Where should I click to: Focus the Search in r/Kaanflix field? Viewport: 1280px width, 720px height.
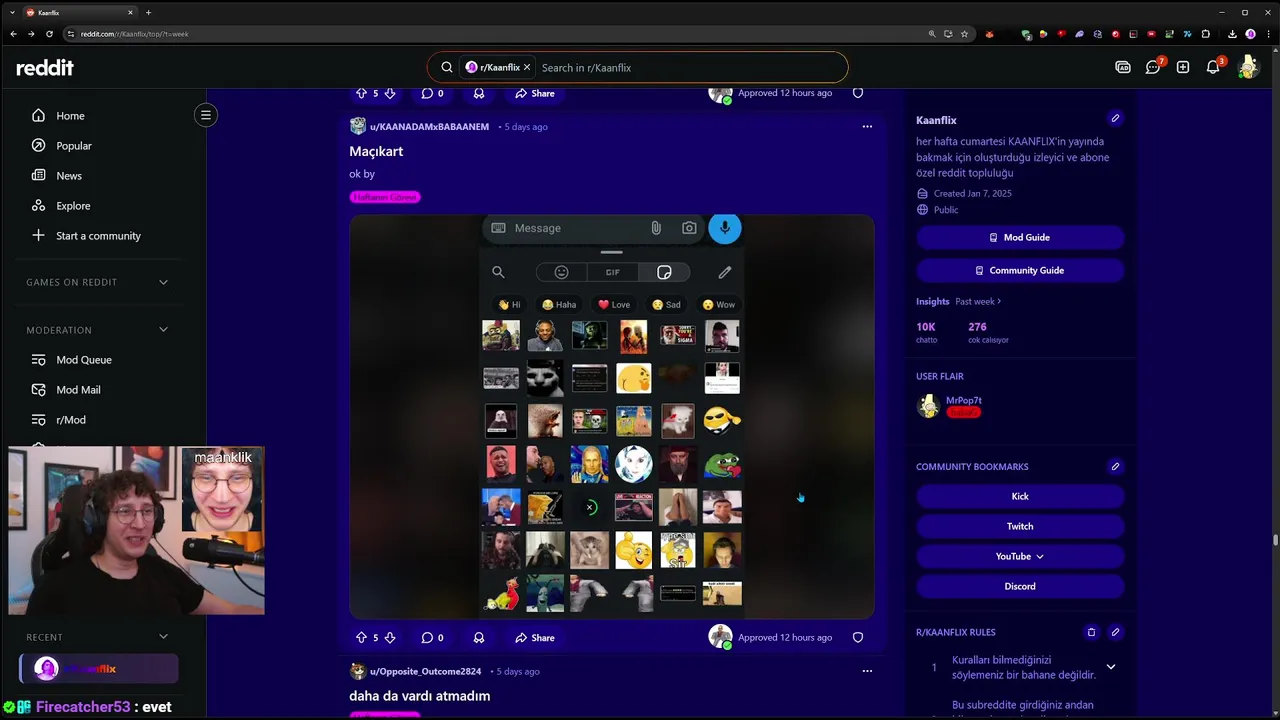coord(690,68)
